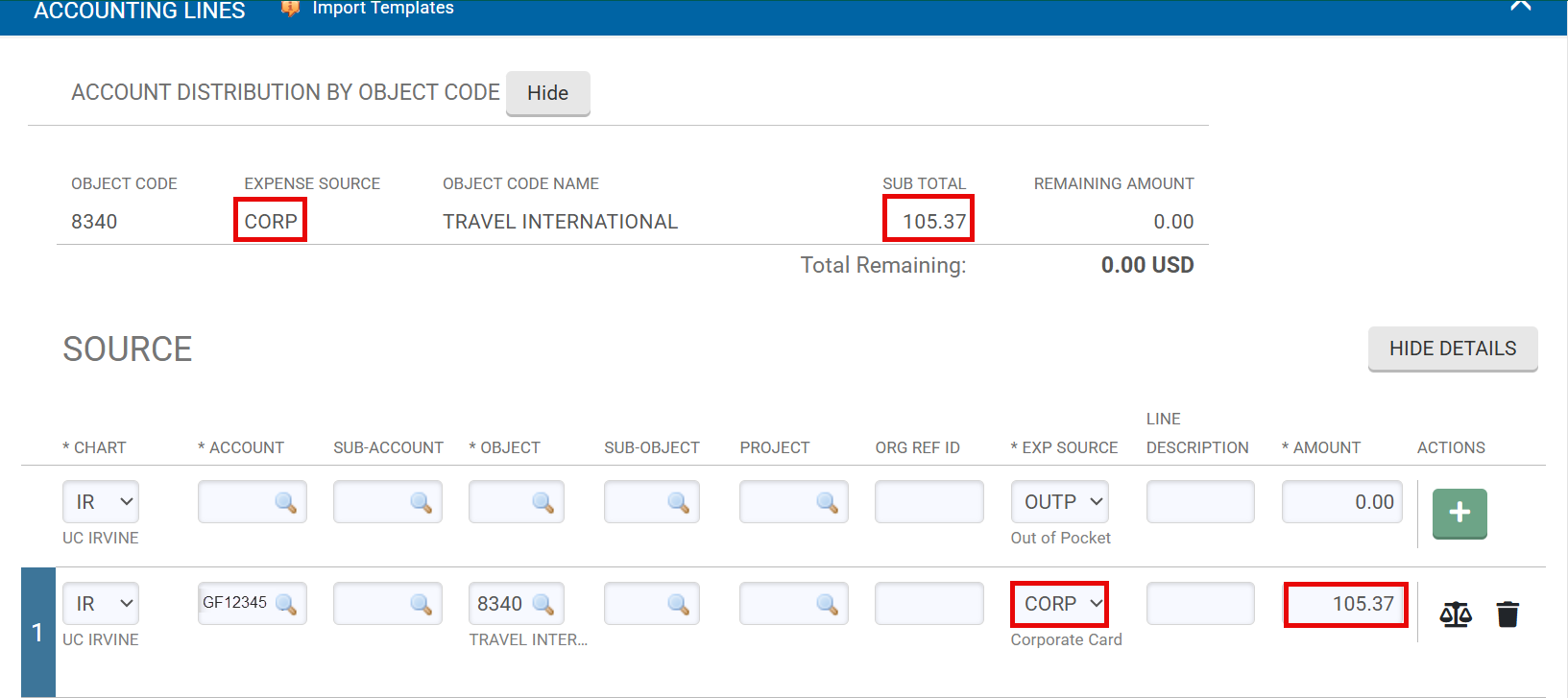1568x698 pixels.
Task: Click line description field on line 1
Action: (x=1199, y=604)
